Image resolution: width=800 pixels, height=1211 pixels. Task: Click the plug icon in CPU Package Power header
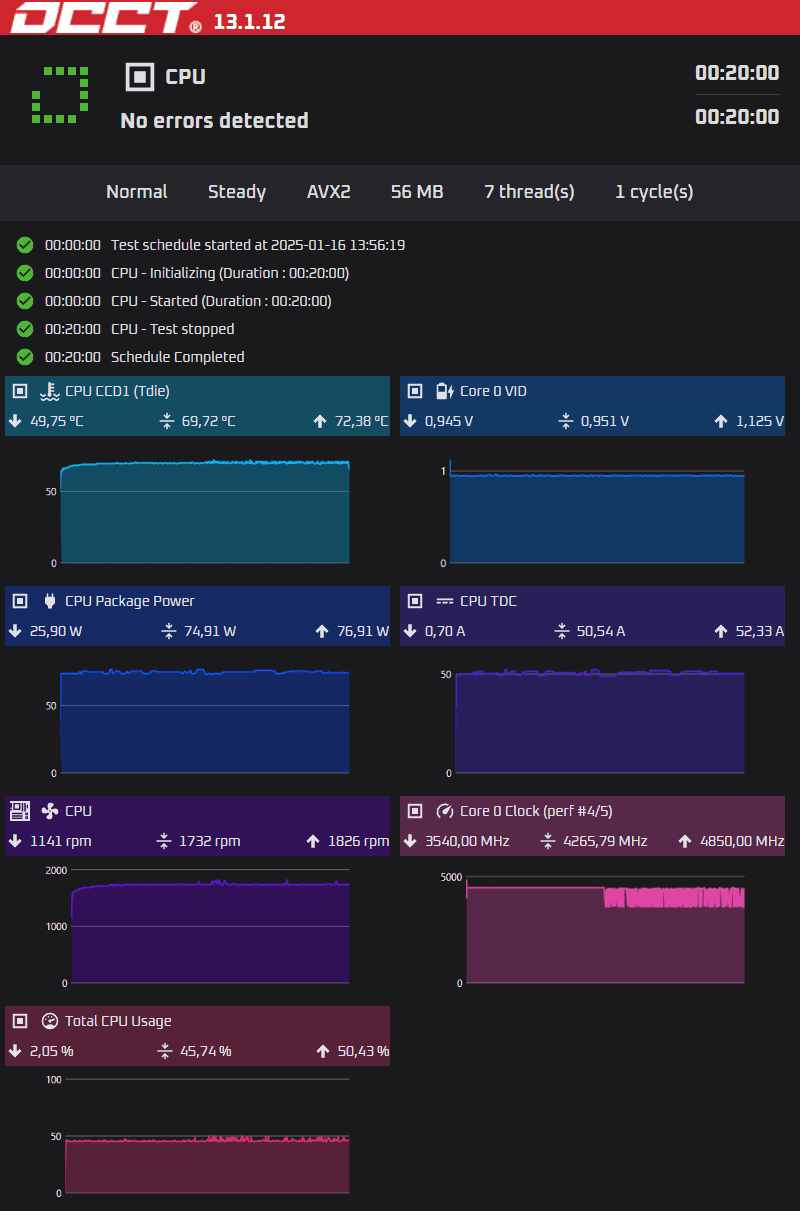(49, 601)
